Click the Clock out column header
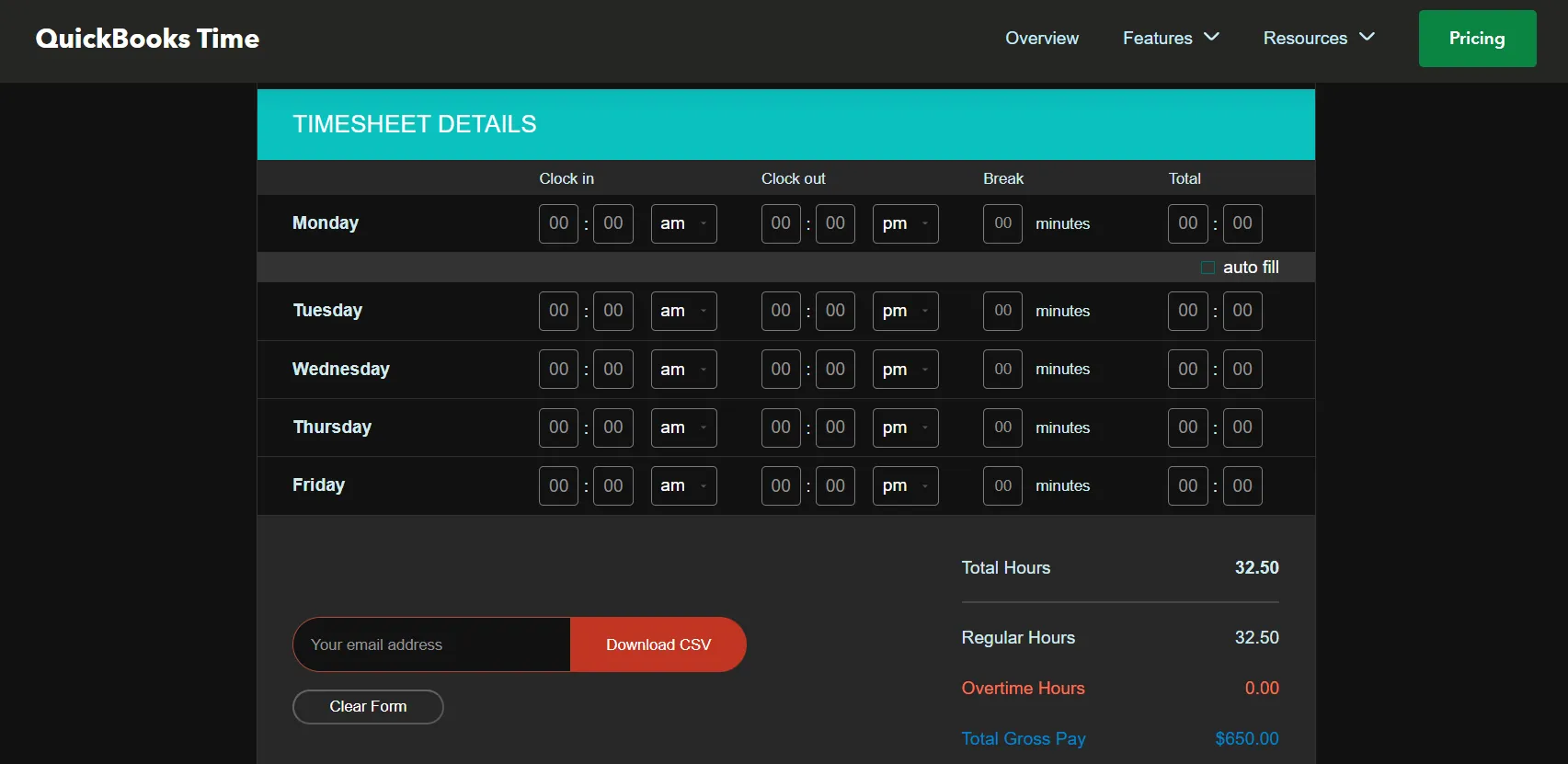The width and height of the screenshot is (1568, 764). pos(794,178)
